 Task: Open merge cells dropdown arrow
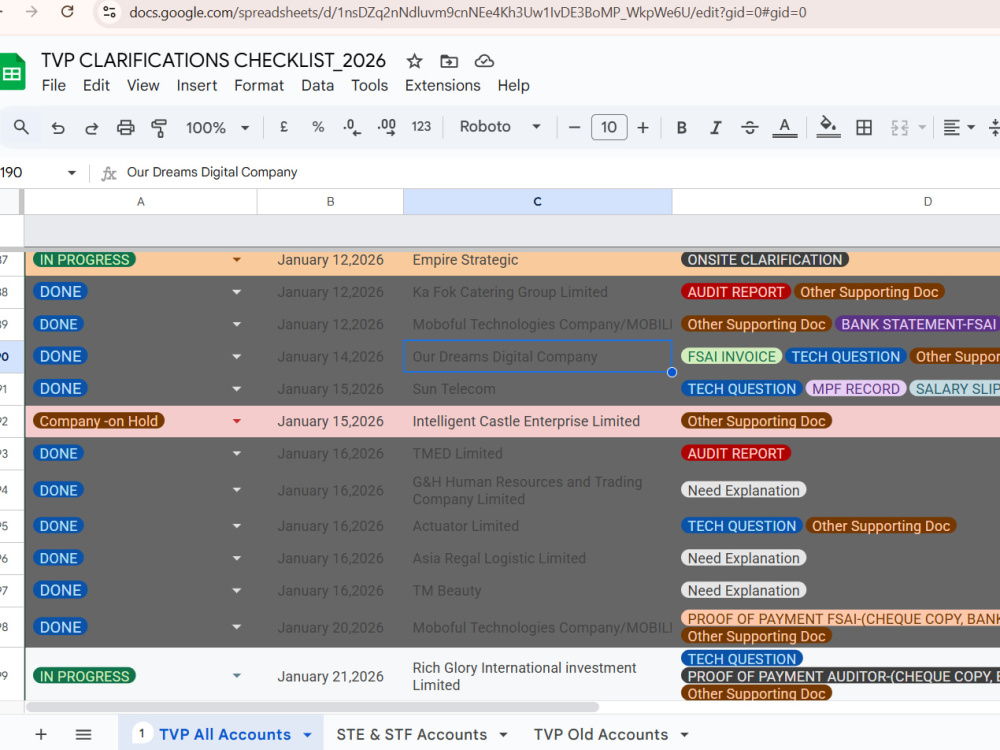click(922, 128)
